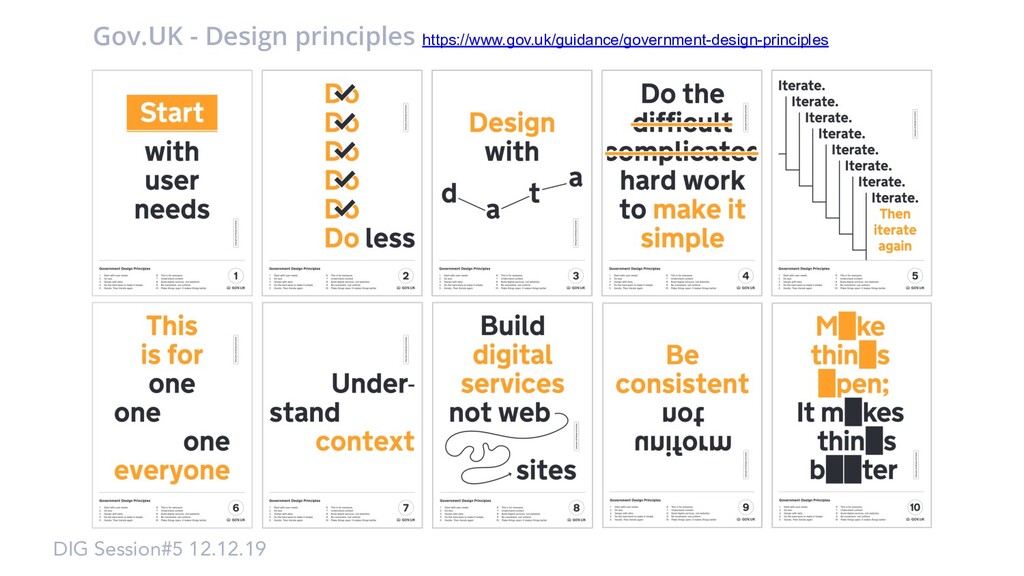Click the circled number 8 badge
Screen dimensions: 1024x576
pos(575,507)
